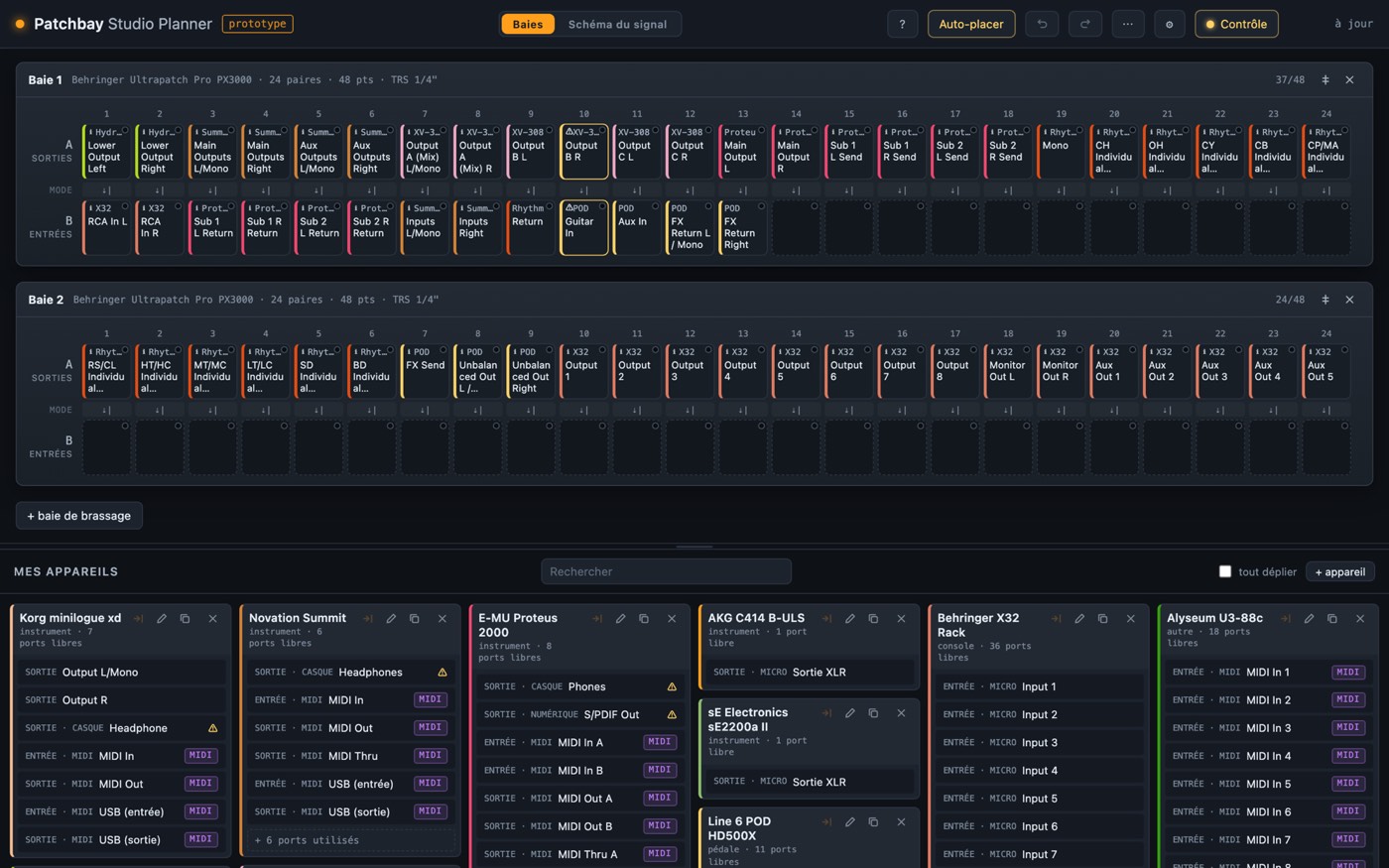Add a device with '+ appareil'
Screen dimensions: 1389x868
pos(1341,571)
